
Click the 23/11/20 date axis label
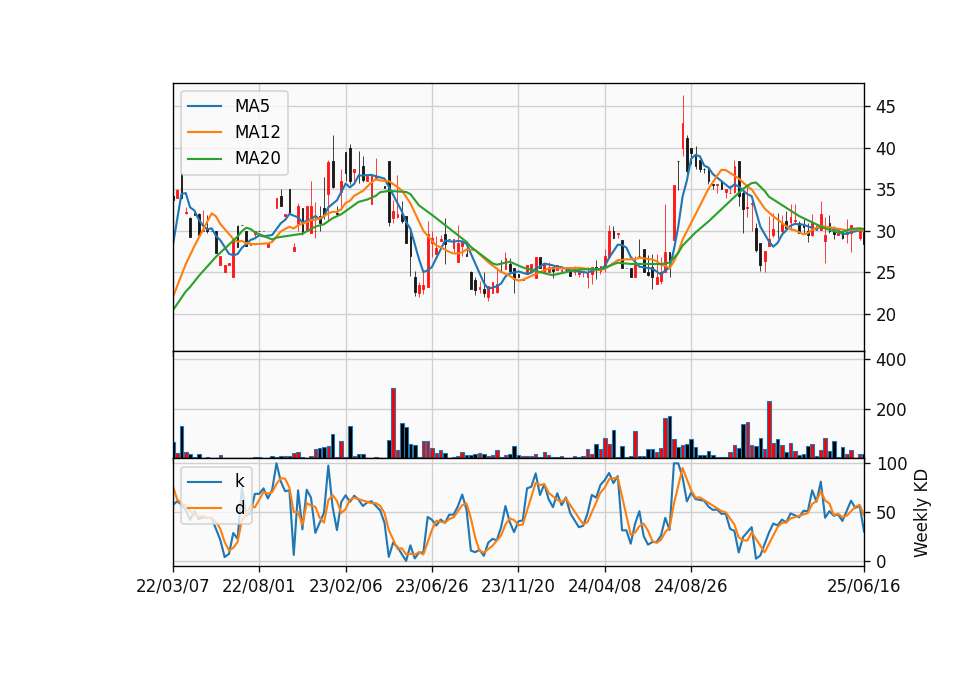point(518,586)
